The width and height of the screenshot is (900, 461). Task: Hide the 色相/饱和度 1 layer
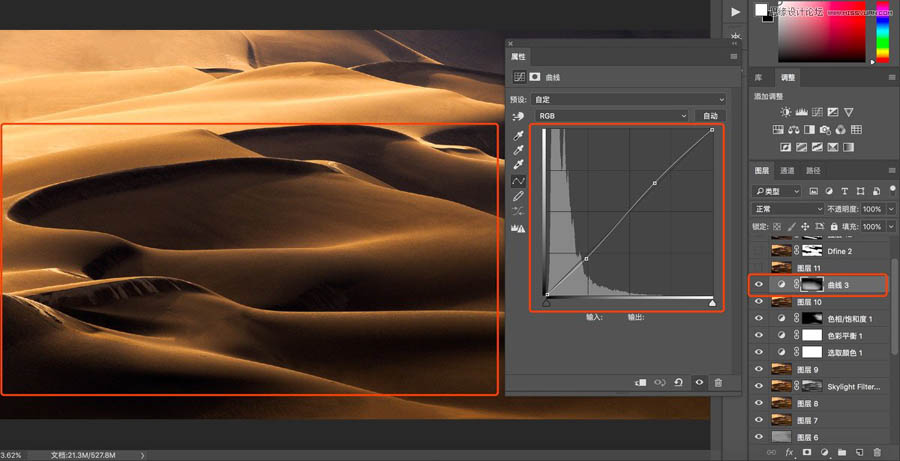pyautogui.click(x=759, y=318)
